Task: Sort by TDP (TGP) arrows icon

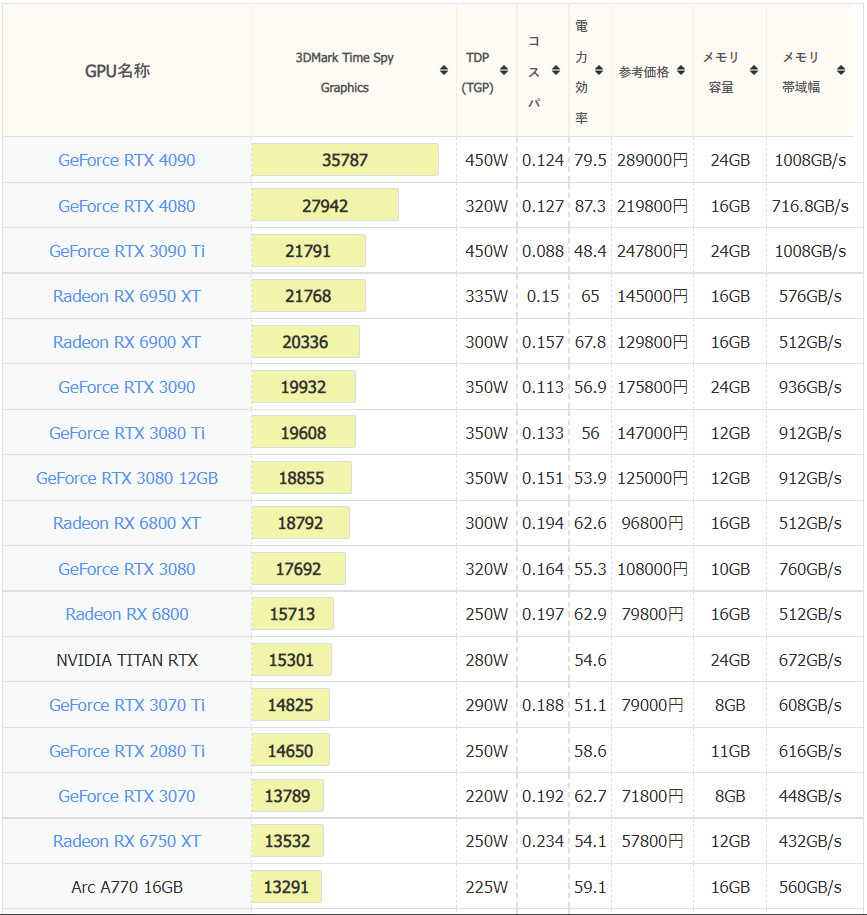Action: (504, 71)
